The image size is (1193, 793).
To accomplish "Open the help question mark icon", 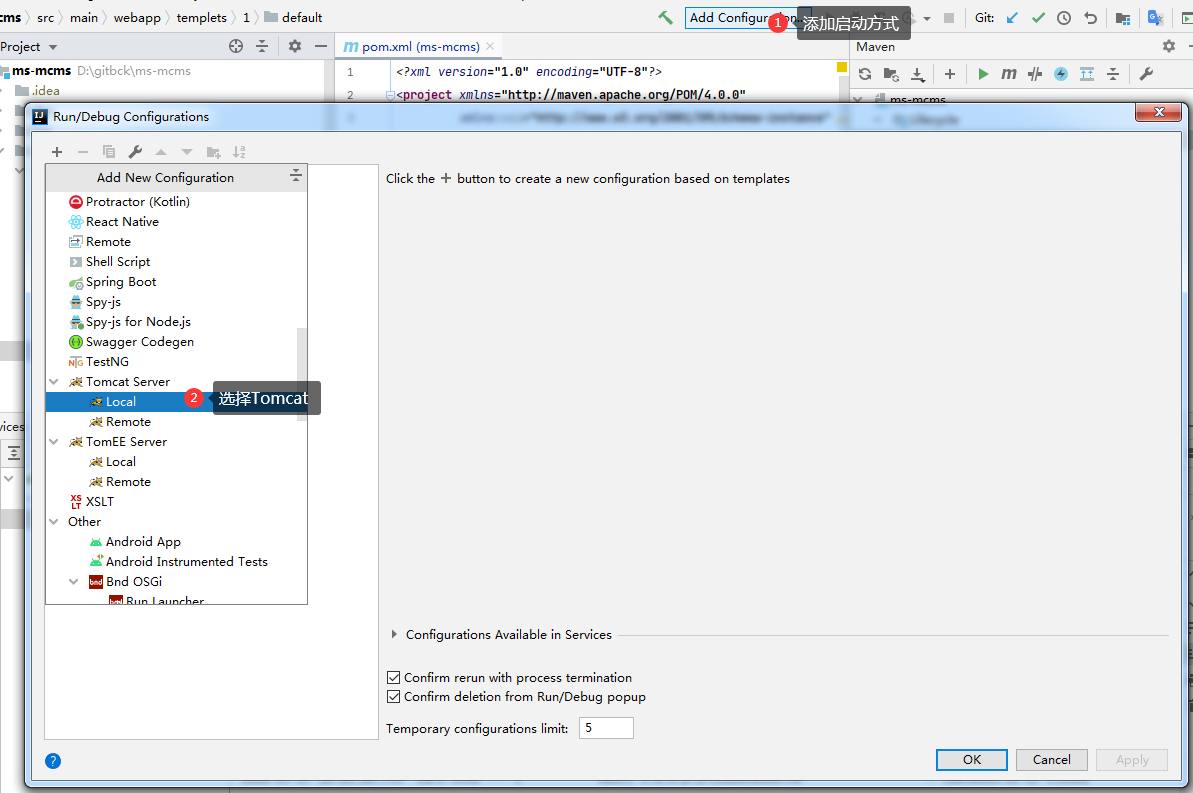I will pyautogui.click(x=53, y=761).
